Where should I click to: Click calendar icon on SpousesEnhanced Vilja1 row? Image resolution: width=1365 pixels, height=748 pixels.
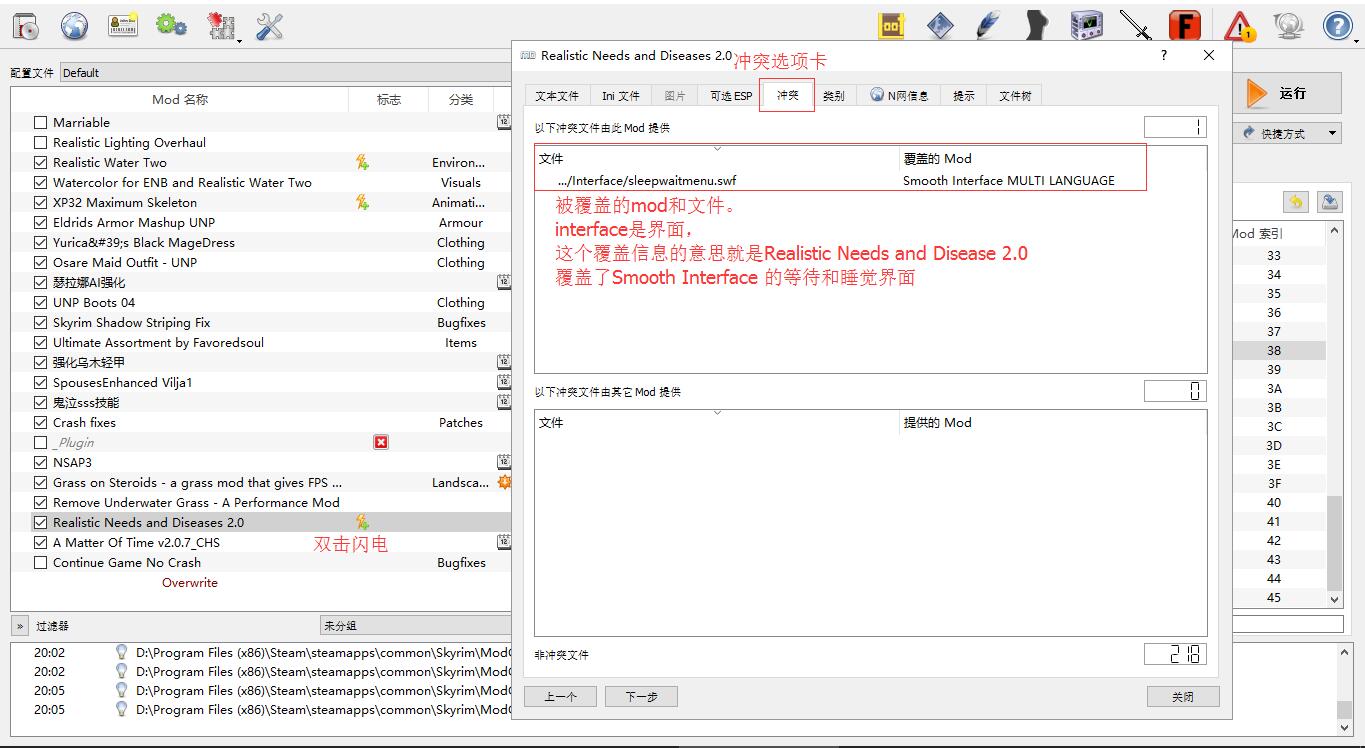click(x=504, y=382)
